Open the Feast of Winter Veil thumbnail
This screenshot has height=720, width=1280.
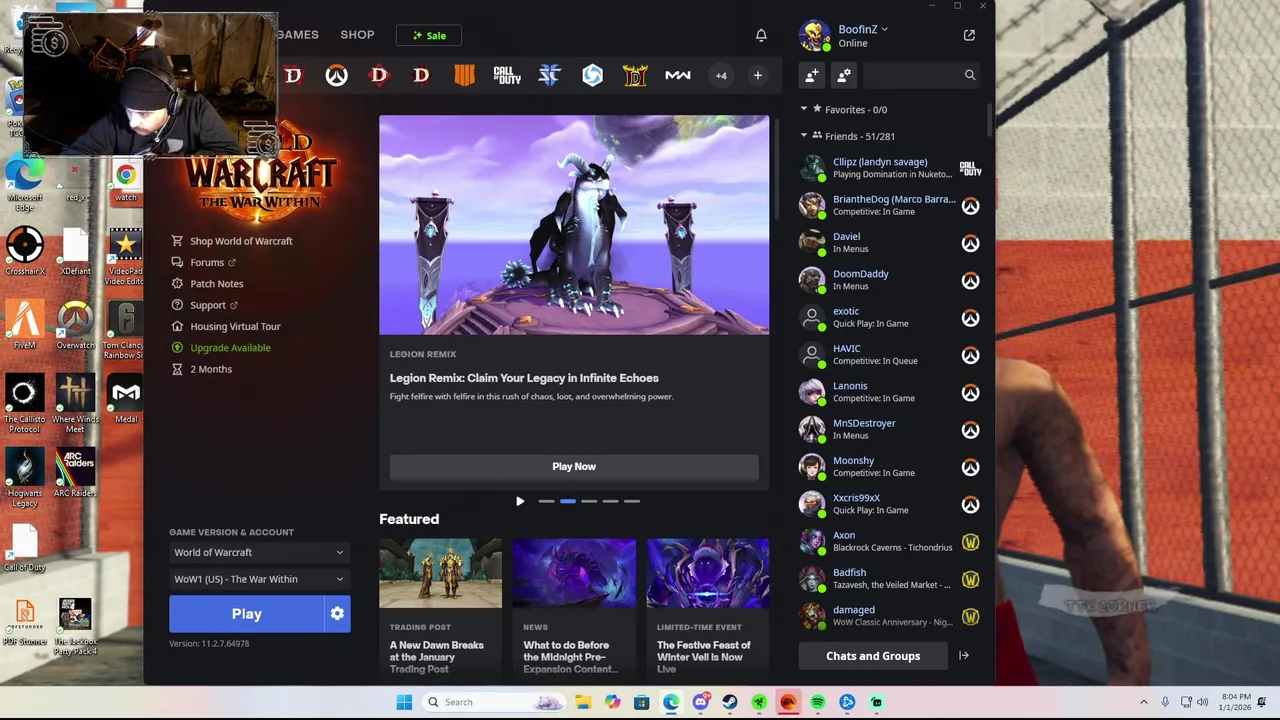pyautogui.click(x=708, y=574)
